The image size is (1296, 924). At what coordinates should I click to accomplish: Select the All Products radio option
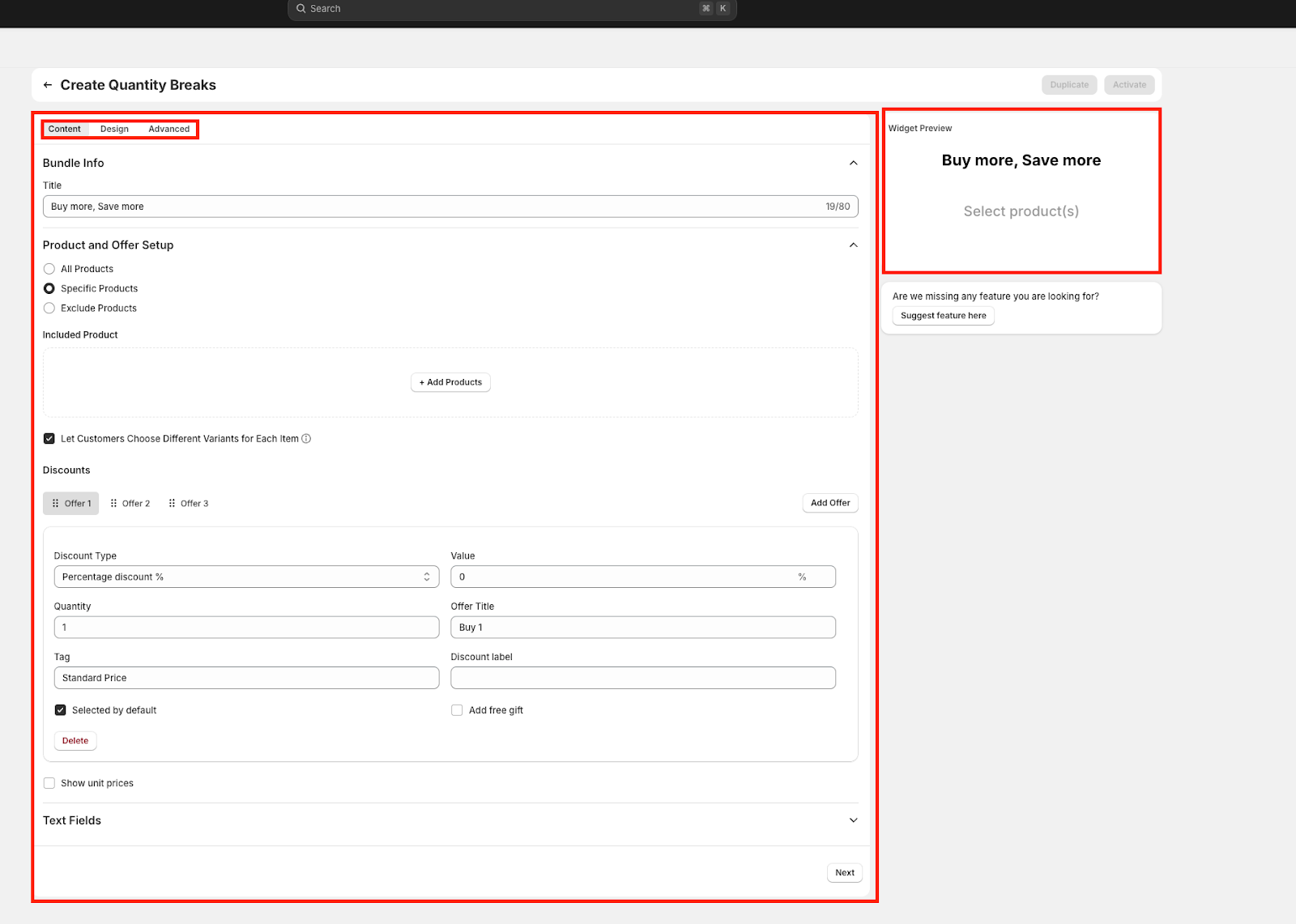tap(49, 269)
